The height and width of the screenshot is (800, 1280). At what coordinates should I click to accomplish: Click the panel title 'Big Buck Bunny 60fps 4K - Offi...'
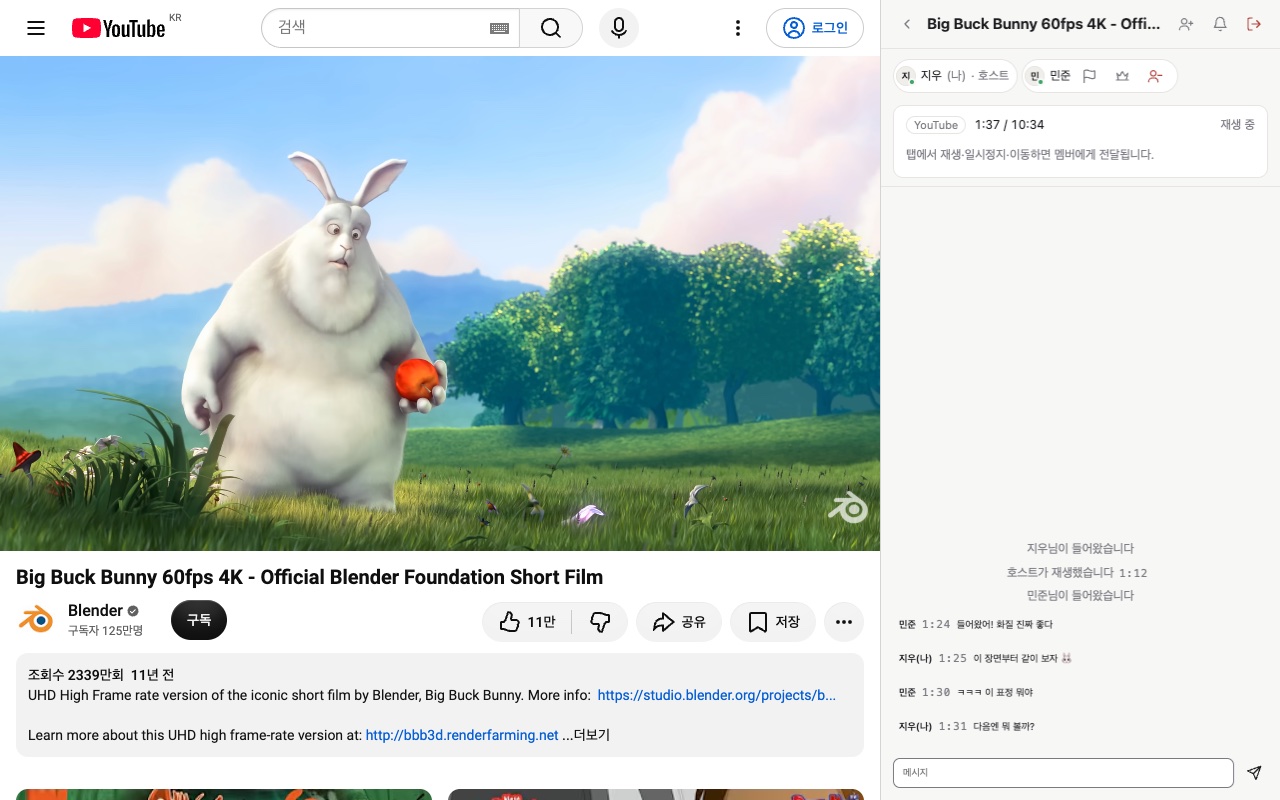coord(1043,24)
